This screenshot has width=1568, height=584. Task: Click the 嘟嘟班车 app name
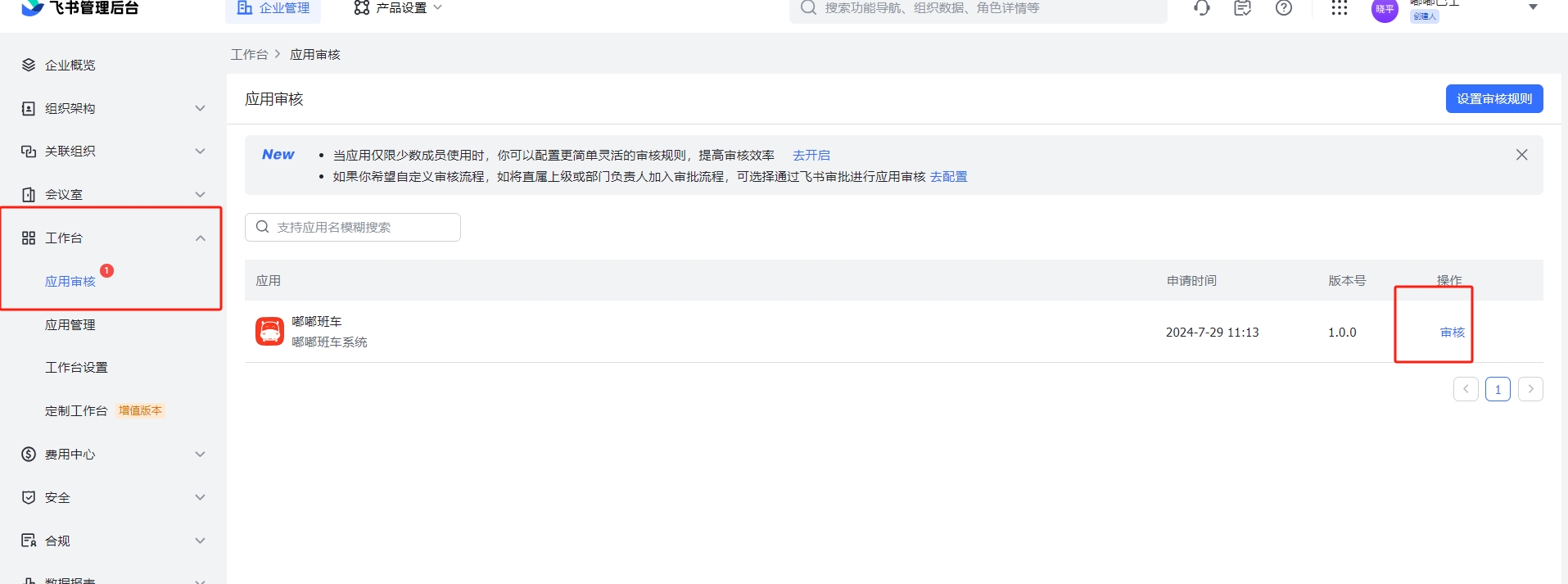317,321
